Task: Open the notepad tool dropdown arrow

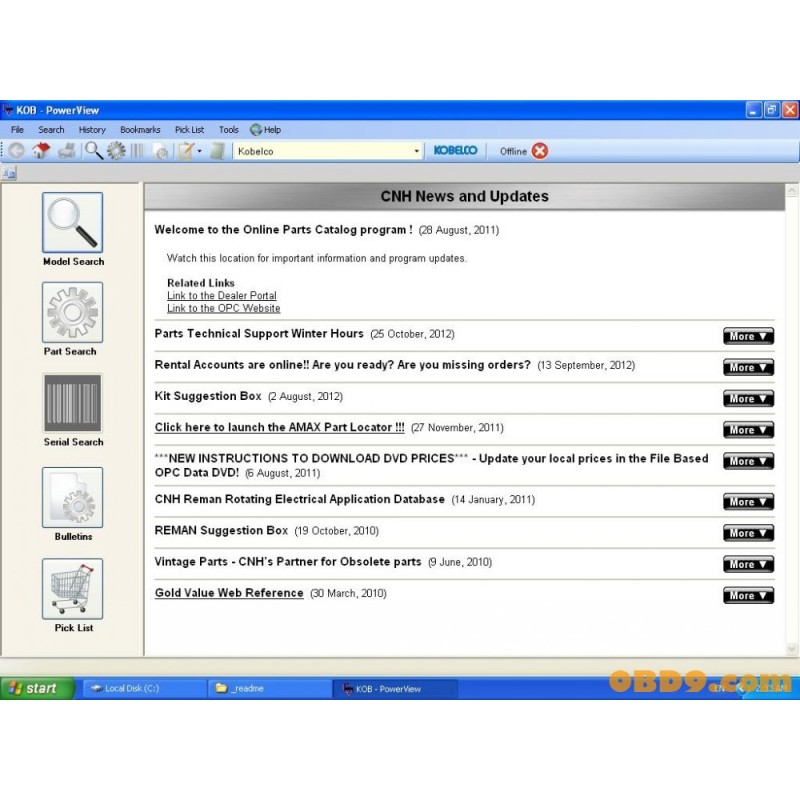Action: pyautogui.click(x=199, y=151)
